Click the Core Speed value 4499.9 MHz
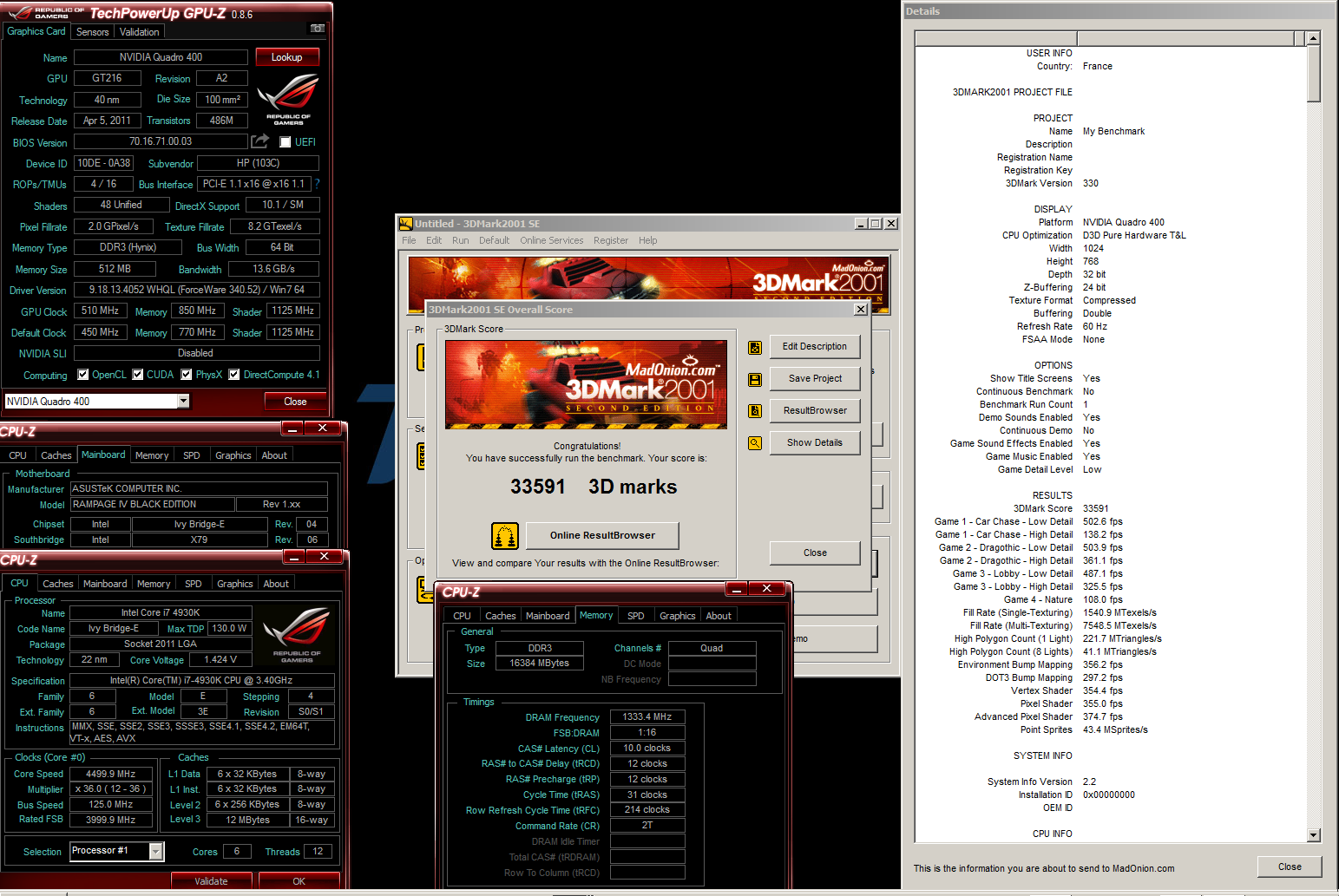1339x896 pixels. tap(111, 775)
